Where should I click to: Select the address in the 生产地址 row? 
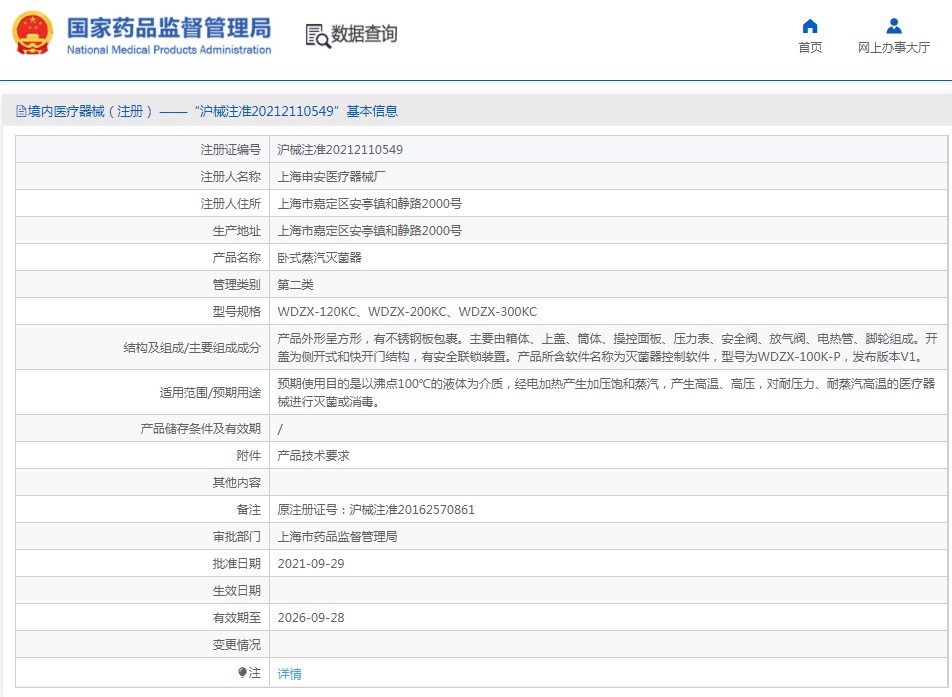(x=370, y=231)
